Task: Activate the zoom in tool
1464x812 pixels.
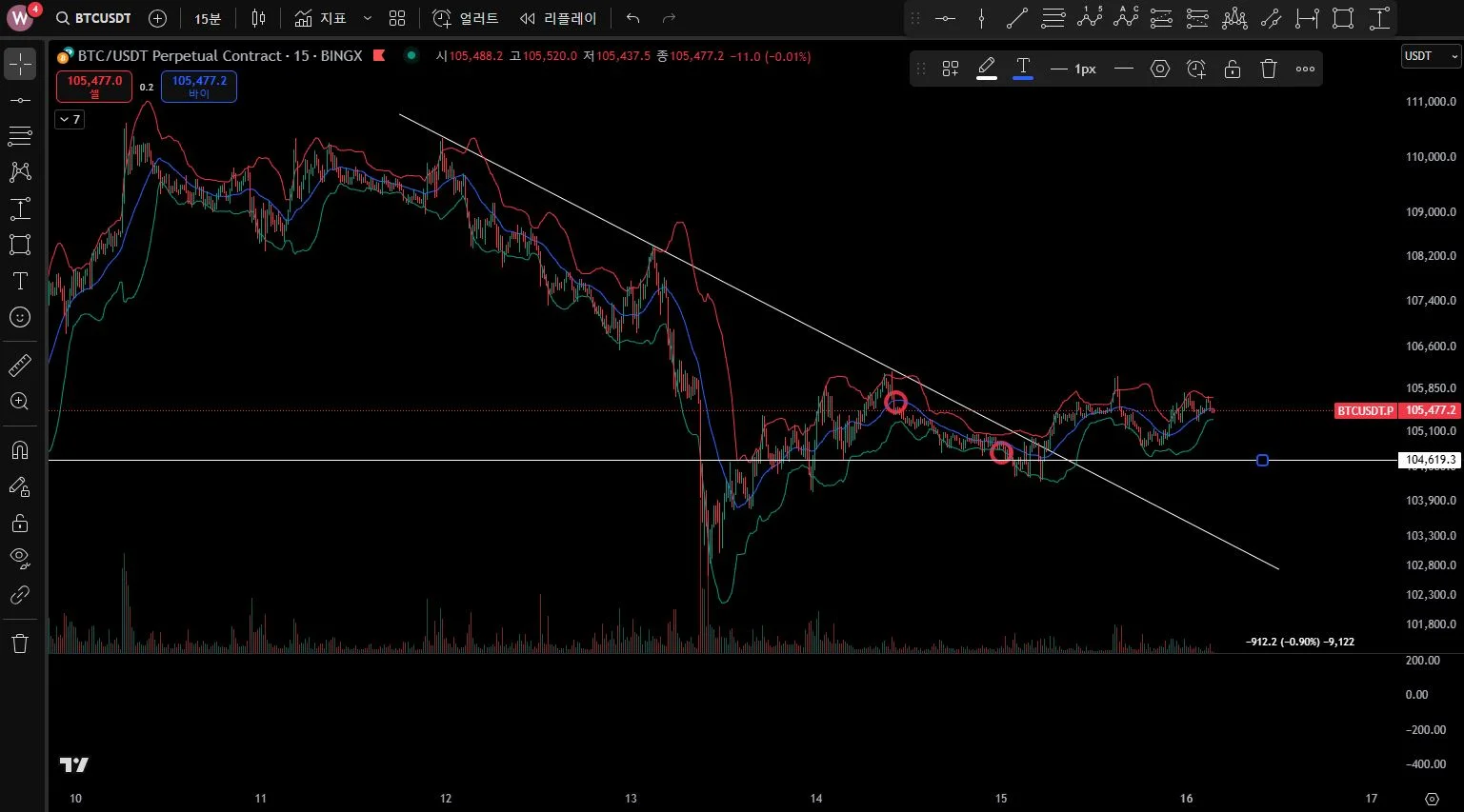Action: click(20, 402)
